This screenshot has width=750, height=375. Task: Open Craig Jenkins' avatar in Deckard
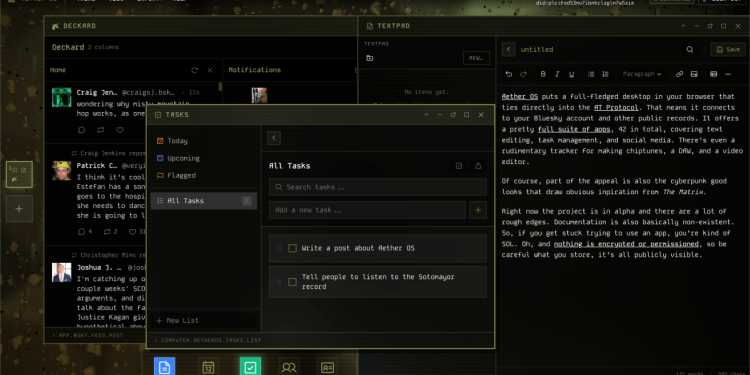tap(62, 97)
